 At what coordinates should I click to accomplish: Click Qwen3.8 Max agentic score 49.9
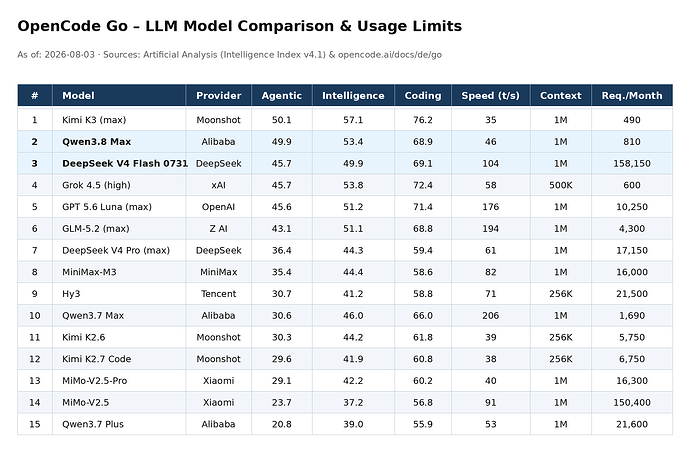(x=282, y=142)
